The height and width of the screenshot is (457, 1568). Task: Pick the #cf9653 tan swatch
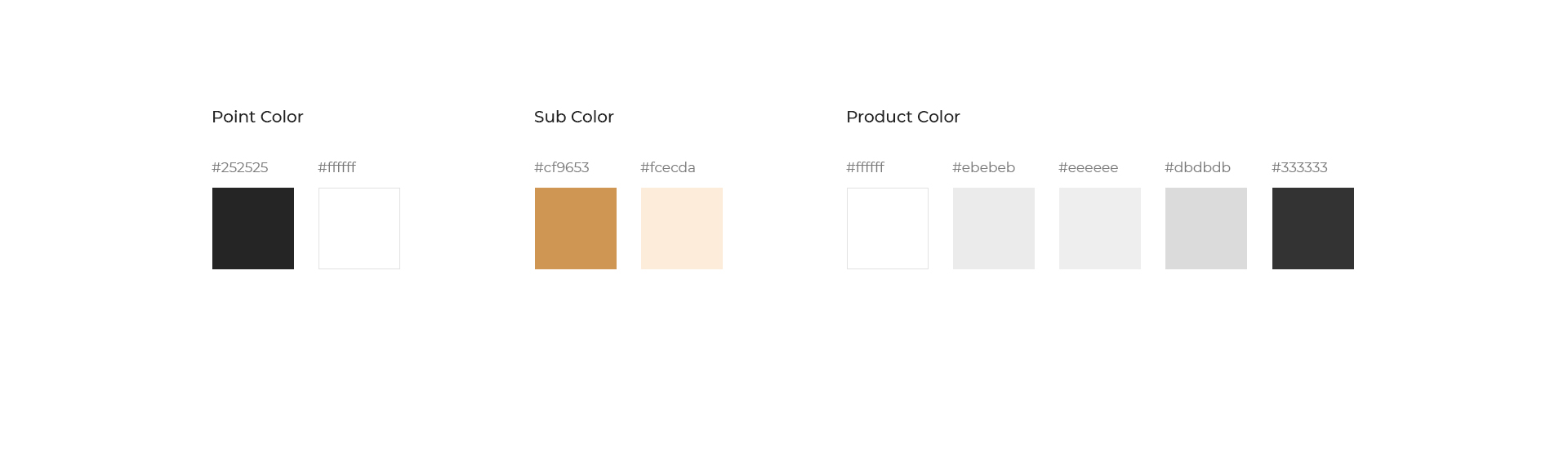pos(576,228)
